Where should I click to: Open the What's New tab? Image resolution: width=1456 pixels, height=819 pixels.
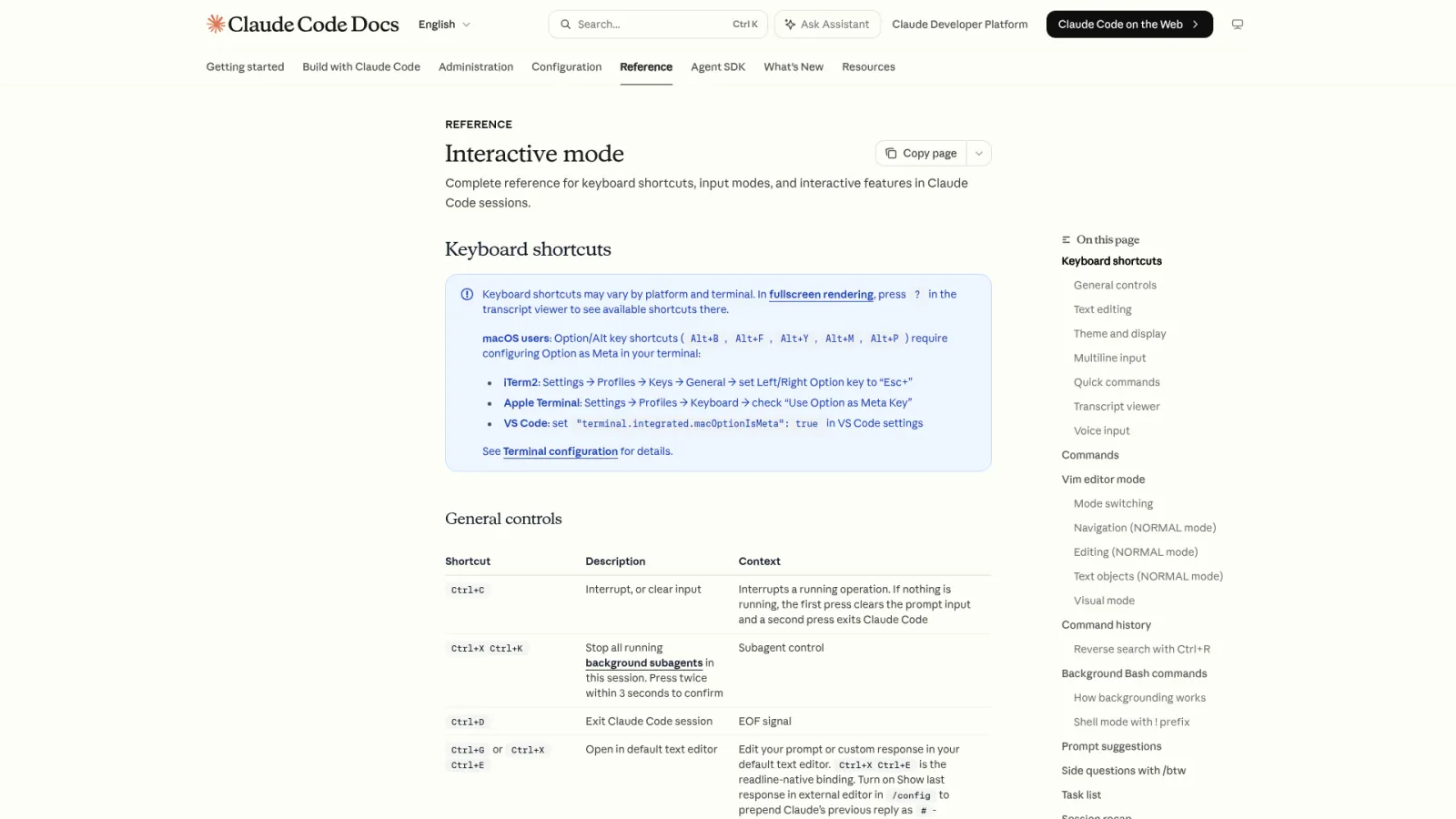[794, 67]
